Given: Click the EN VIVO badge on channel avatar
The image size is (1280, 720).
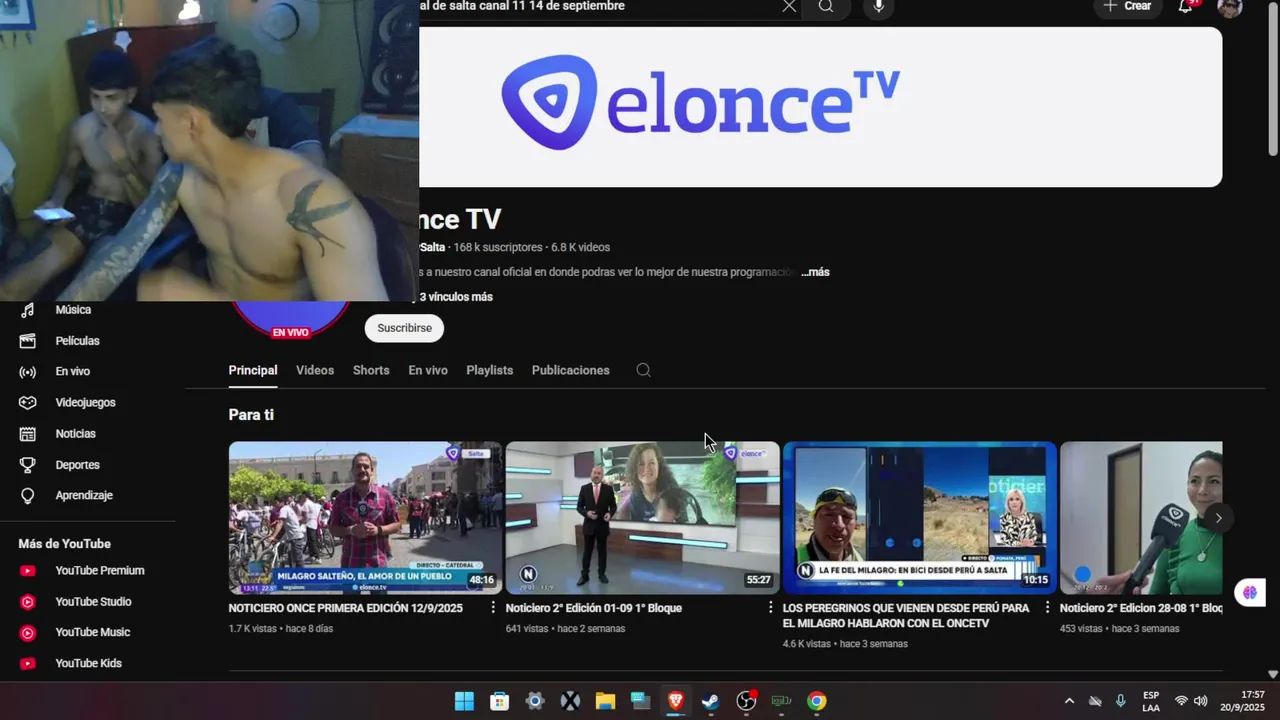Looking at the screenshot, I should click(x=290, y=332).
